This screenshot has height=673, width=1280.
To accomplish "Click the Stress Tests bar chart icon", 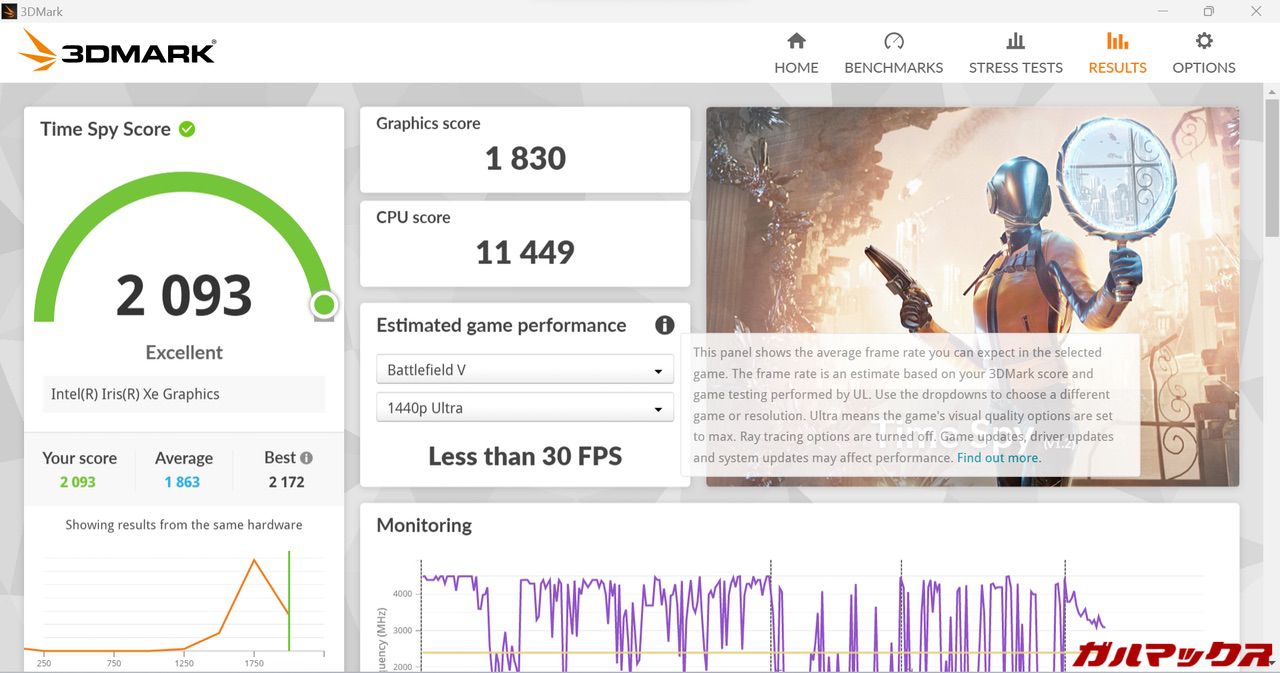I will pos(1015,41).
